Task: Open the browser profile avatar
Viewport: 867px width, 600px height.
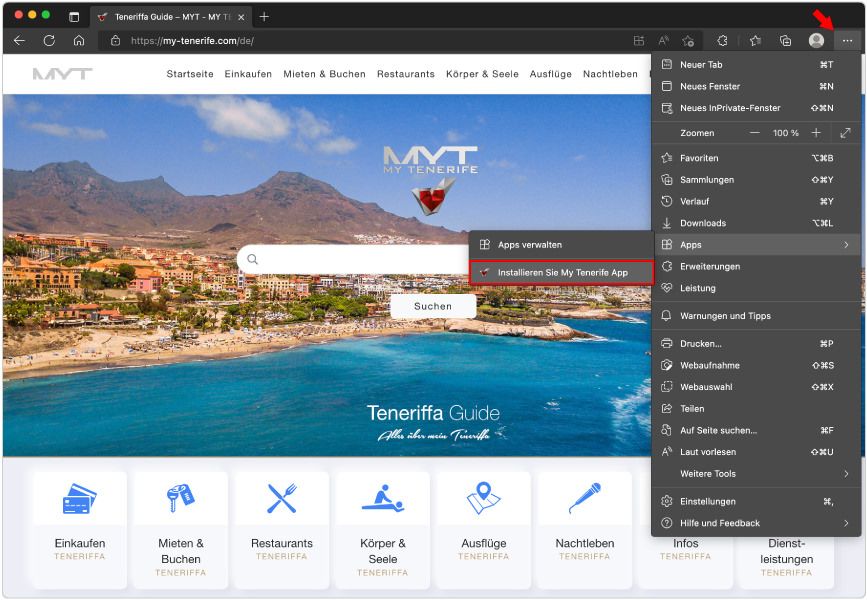Action: pyautogui.click(x=816, y=40)
